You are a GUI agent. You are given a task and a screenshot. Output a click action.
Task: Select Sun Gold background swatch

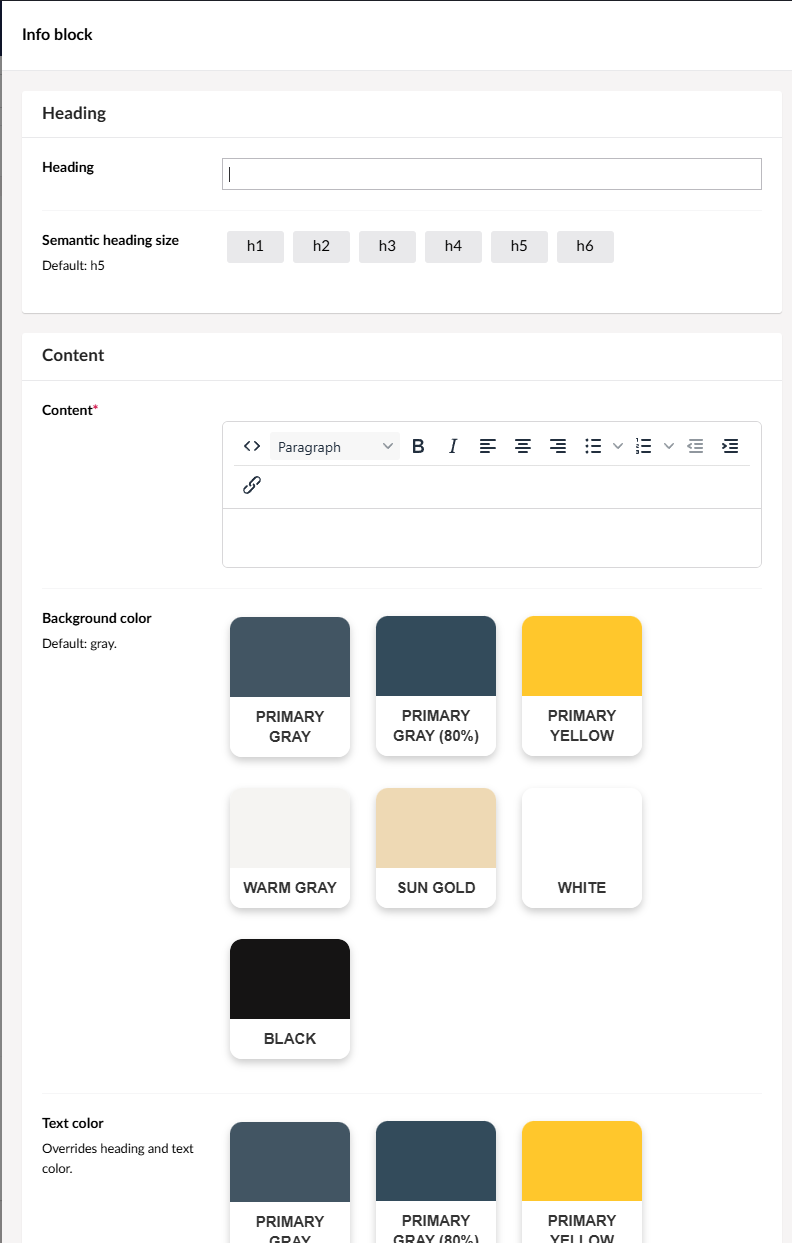coord(436,847)
